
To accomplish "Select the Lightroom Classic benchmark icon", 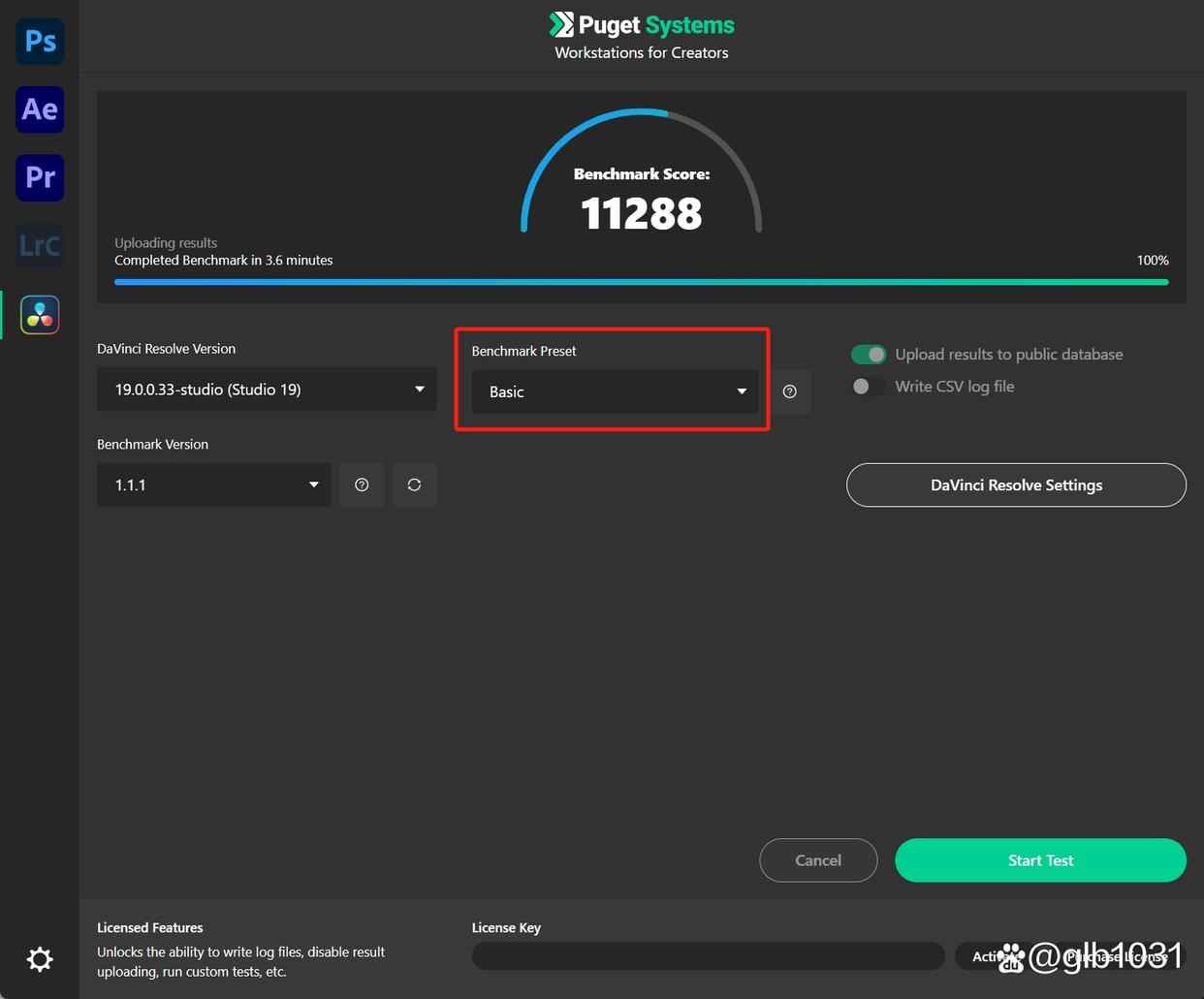I will tap(39, 245).
